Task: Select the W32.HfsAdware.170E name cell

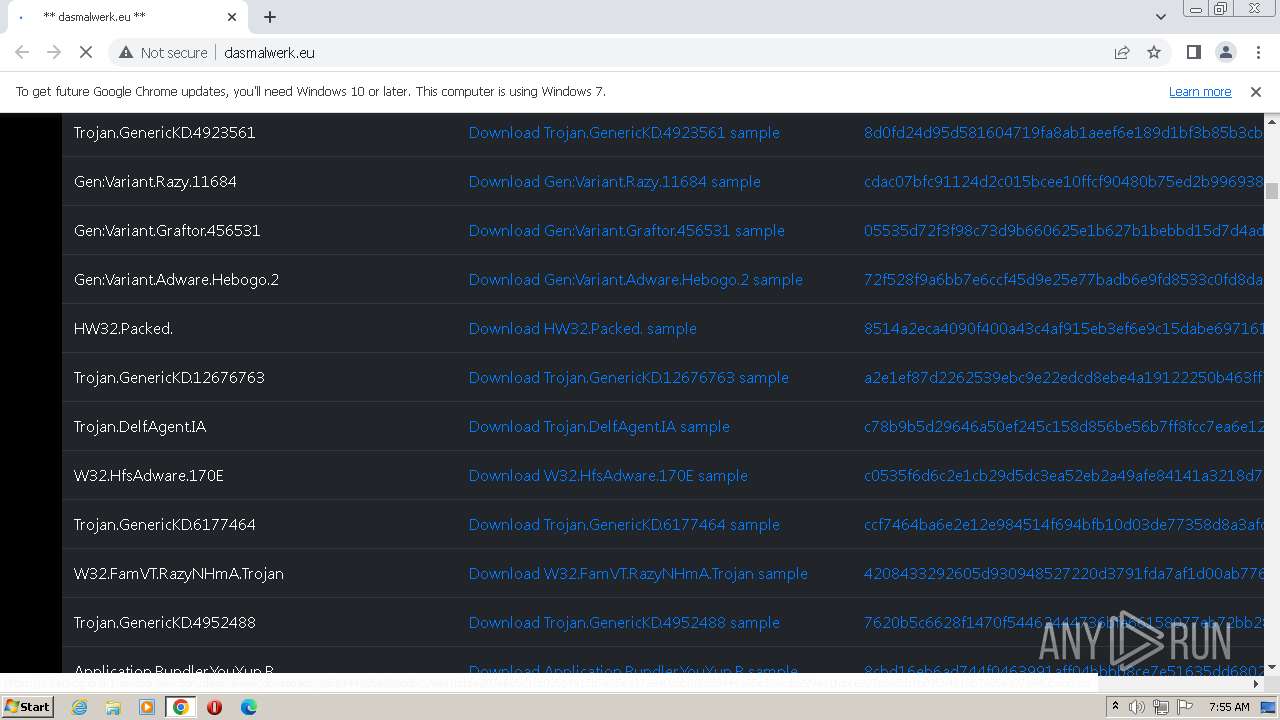Action: (x=148, y=475)
